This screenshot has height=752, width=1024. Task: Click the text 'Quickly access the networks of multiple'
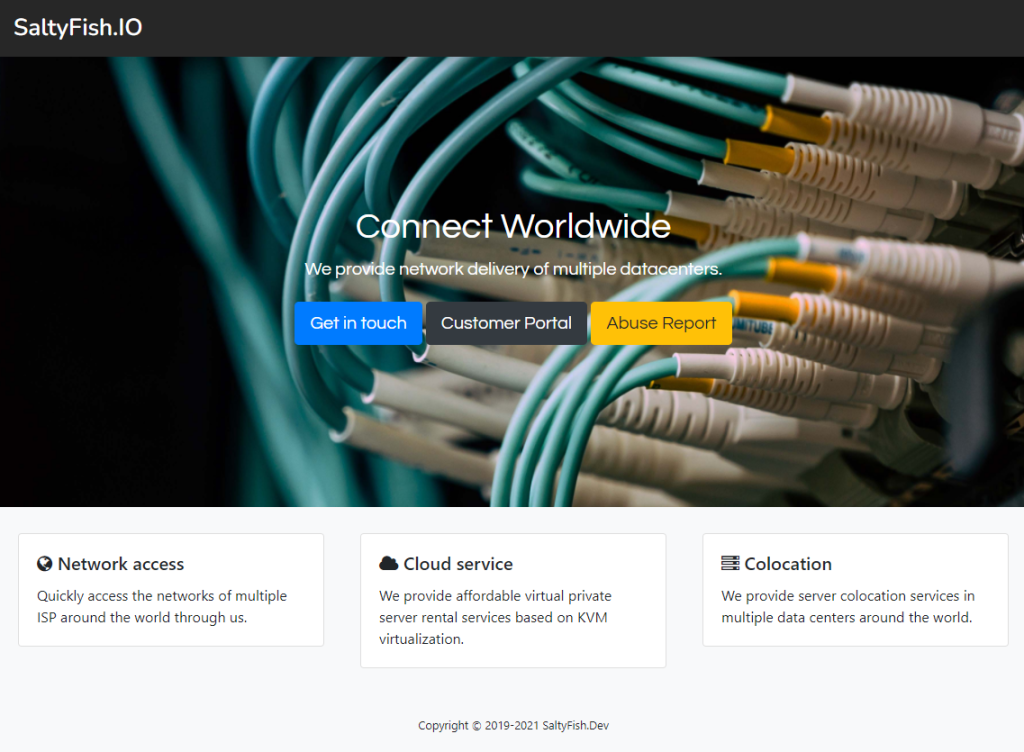[x=162, y=596]
